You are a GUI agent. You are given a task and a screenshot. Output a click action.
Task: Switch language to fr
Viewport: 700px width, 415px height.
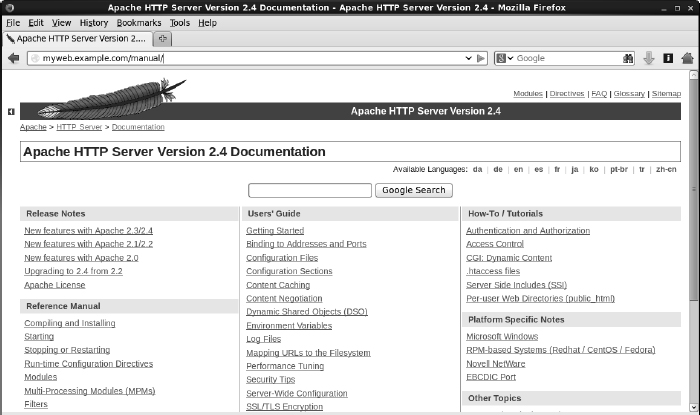557,169
